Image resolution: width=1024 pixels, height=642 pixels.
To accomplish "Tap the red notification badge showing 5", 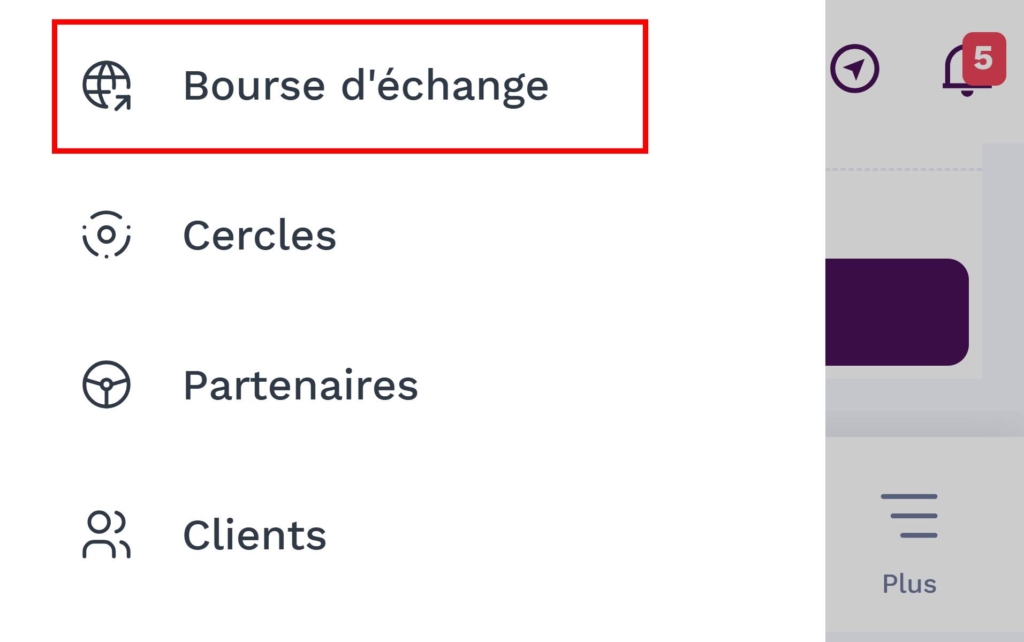I will coord(982,58).
